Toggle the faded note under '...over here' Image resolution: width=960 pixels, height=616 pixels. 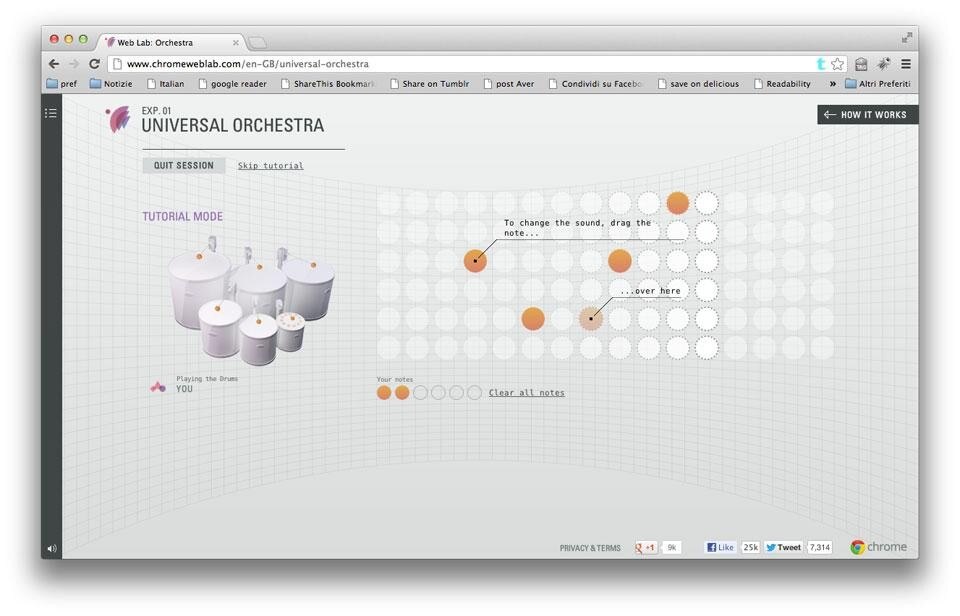tap(591, 319)
